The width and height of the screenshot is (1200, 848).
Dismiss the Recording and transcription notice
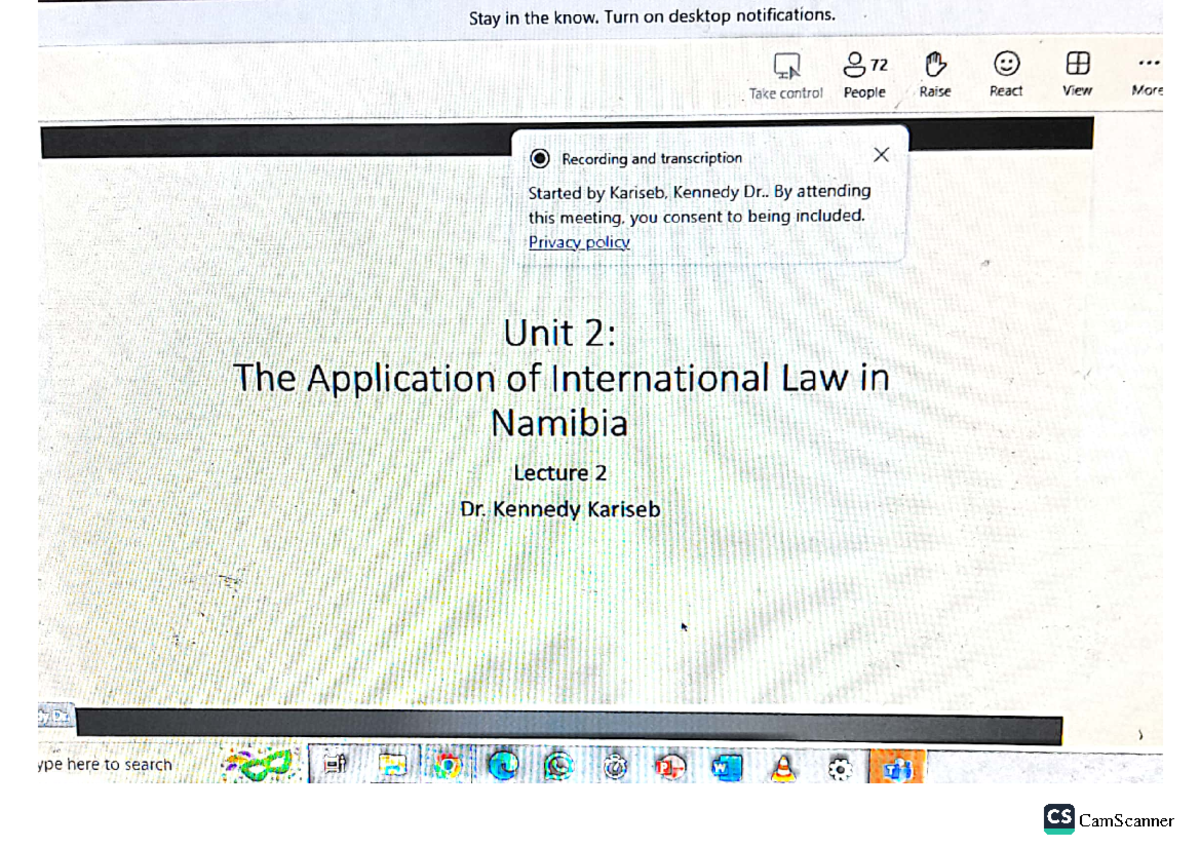coord(881,155)
